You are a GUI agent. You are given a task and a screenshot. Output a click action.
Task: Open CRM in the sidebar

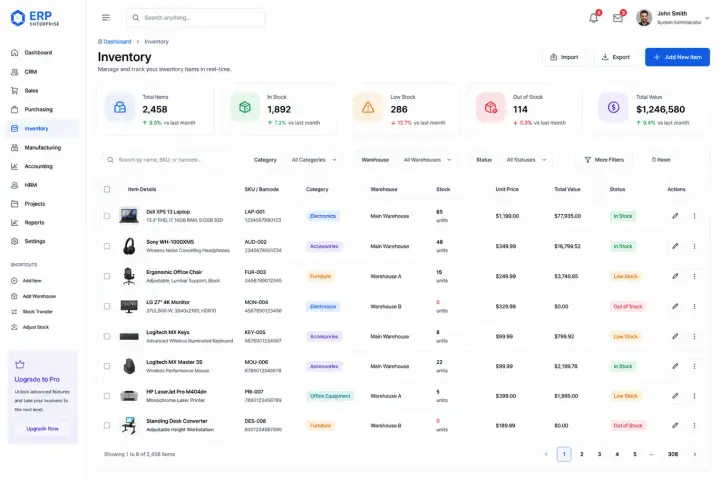pos(42,72)
